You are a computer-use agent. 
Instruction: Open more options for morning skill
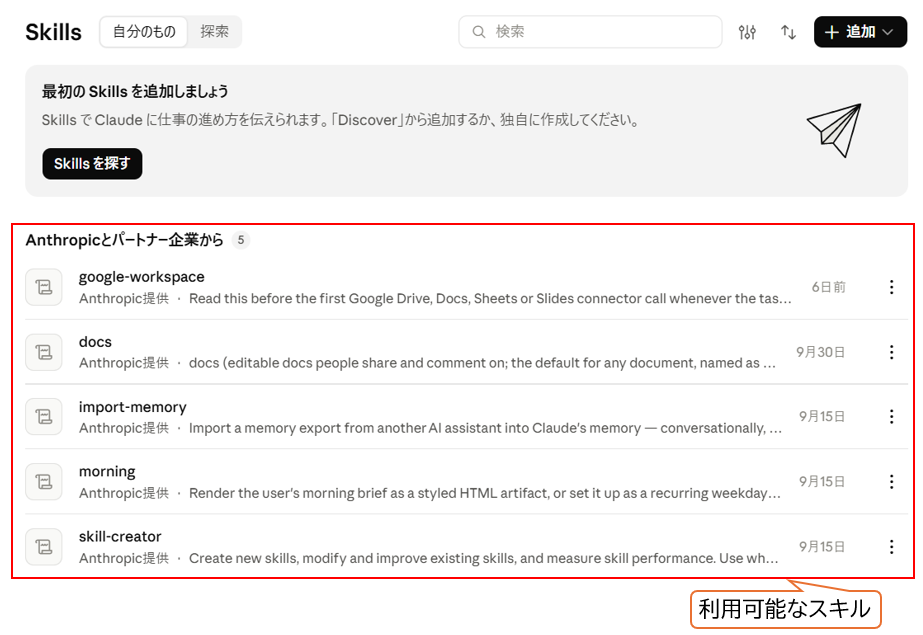891,481
